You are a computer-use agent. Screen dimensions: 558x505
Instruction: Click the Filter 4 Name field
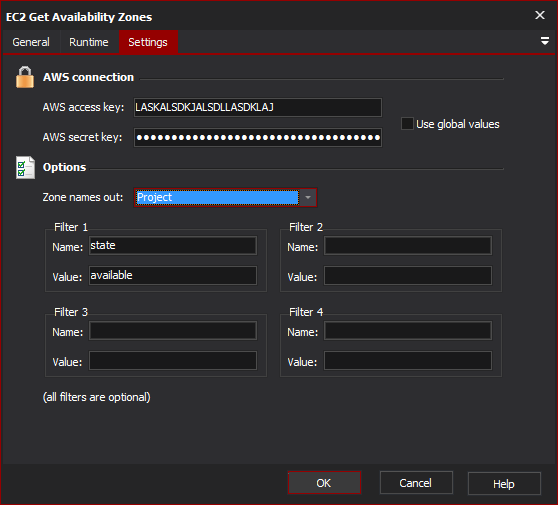408,331
